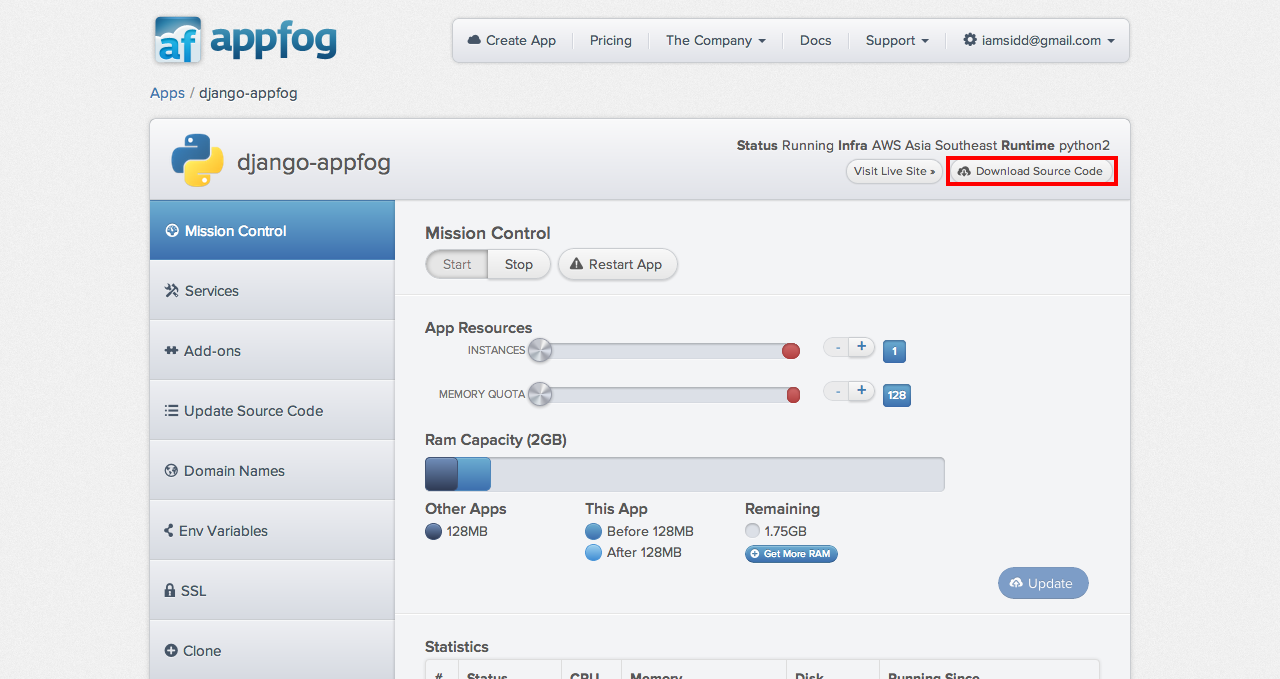Open the Pricing page

coord(611,40)
